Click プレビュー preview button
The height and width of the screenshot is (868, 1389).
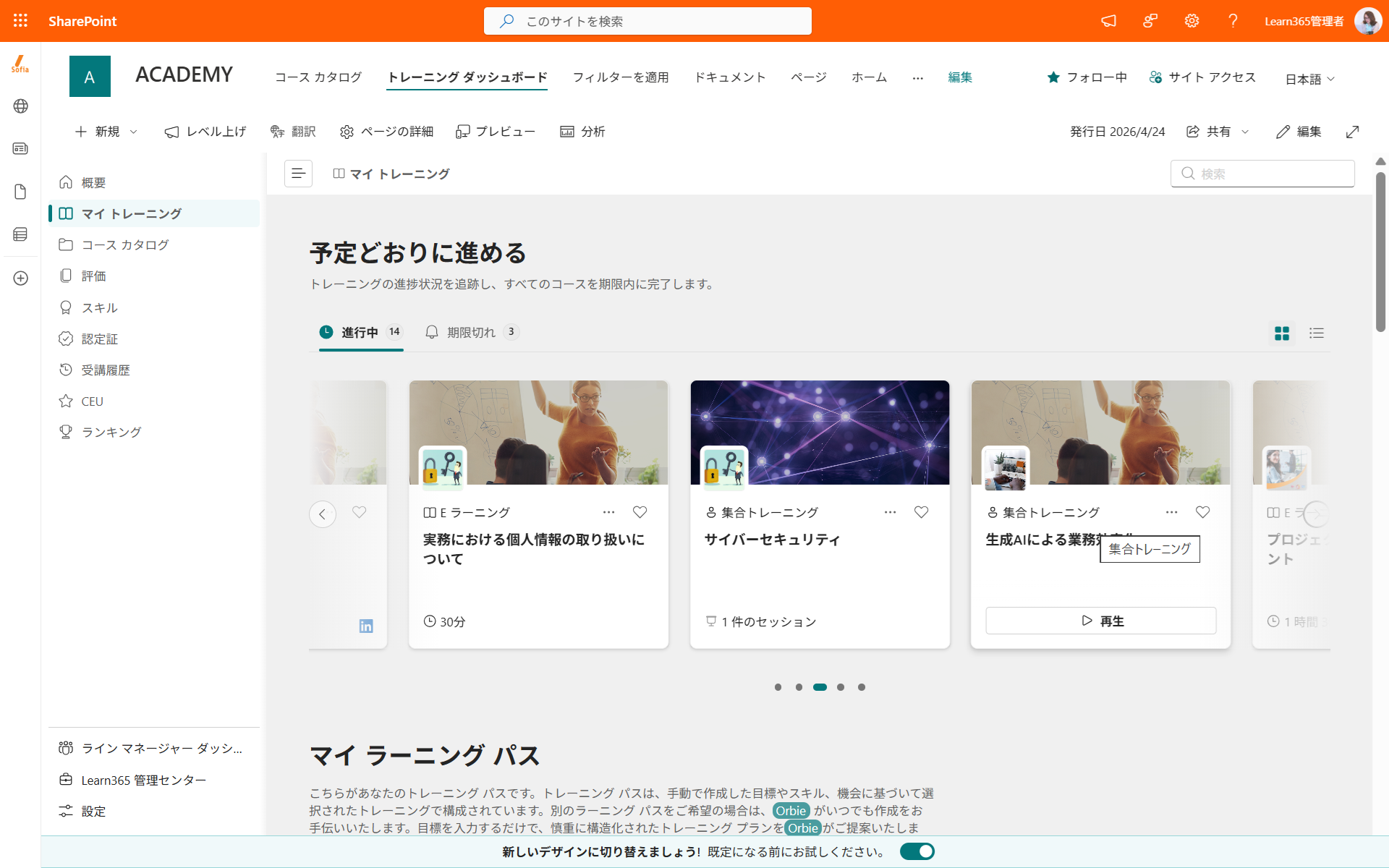pos(496,132)
